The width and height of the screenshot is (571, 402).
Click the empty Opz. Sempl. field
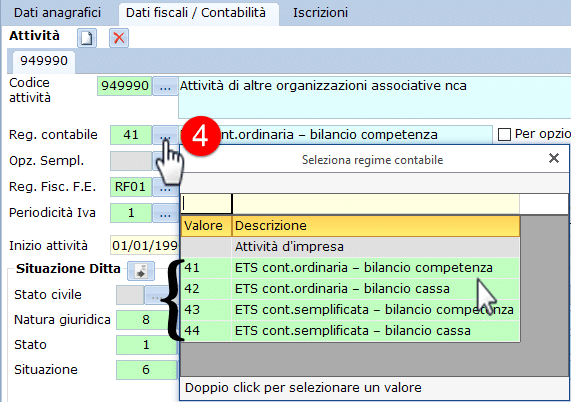pyautogui.click(x=131, y=161)
